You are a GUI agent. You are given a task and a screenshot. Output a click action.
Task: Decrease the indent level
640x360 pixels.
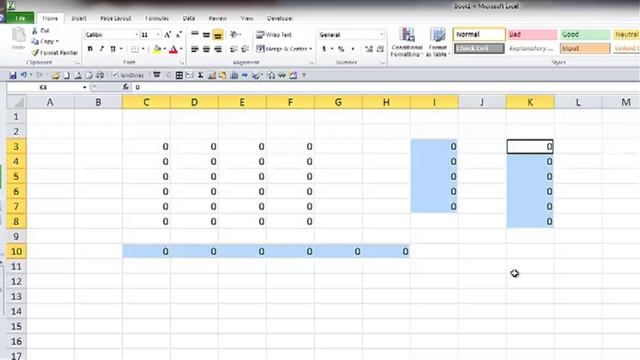point(233,49)
